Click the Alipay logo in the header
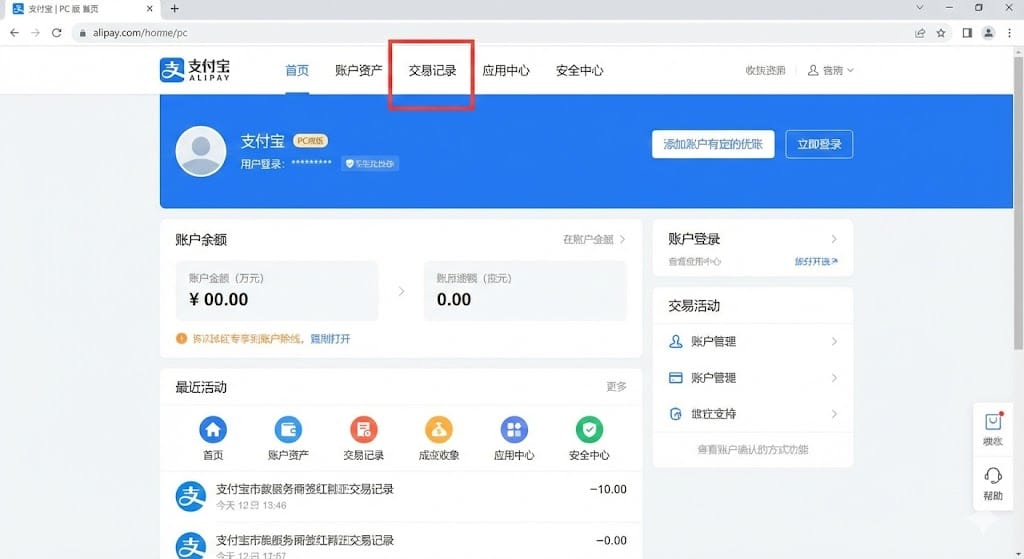The image size is (1024, 559). click(x=195, y=70)
